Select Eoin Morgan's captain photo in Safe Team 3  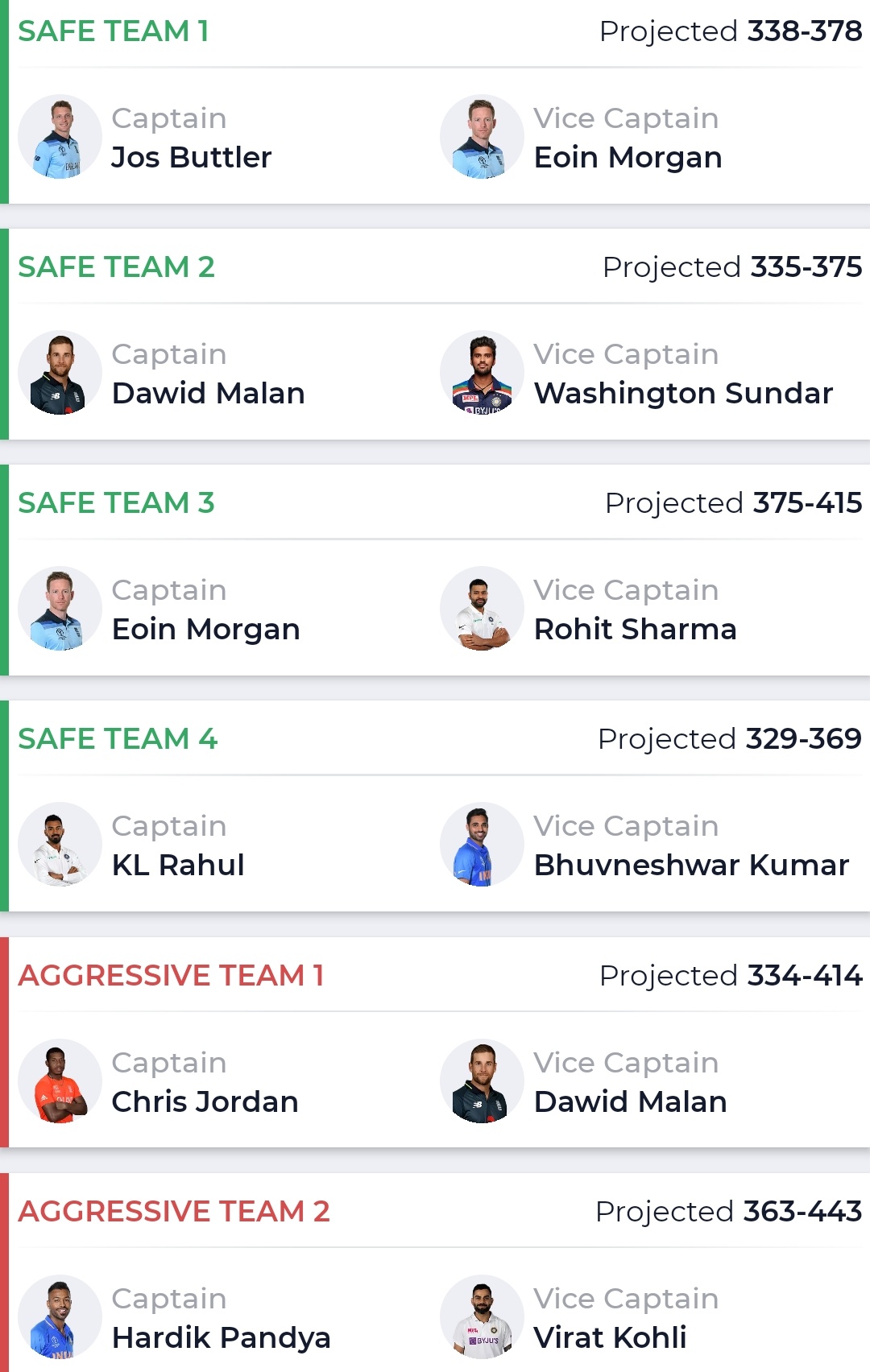[x=60, y=609]
